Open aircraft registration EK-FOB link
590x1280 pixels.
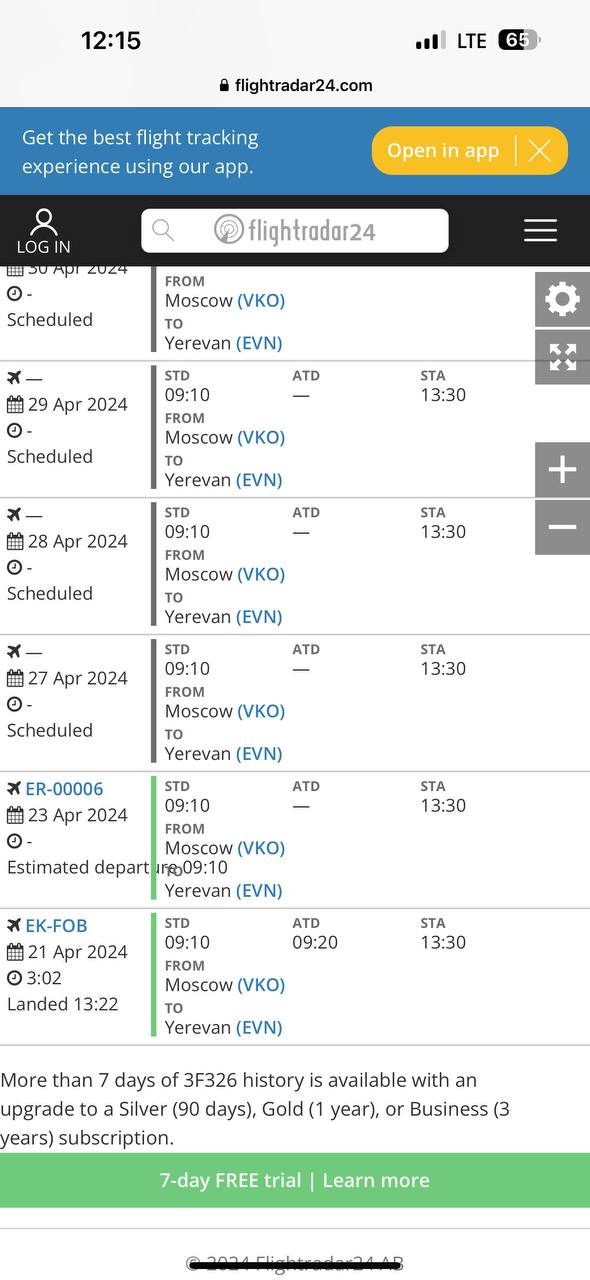click(x=58, y=926)
